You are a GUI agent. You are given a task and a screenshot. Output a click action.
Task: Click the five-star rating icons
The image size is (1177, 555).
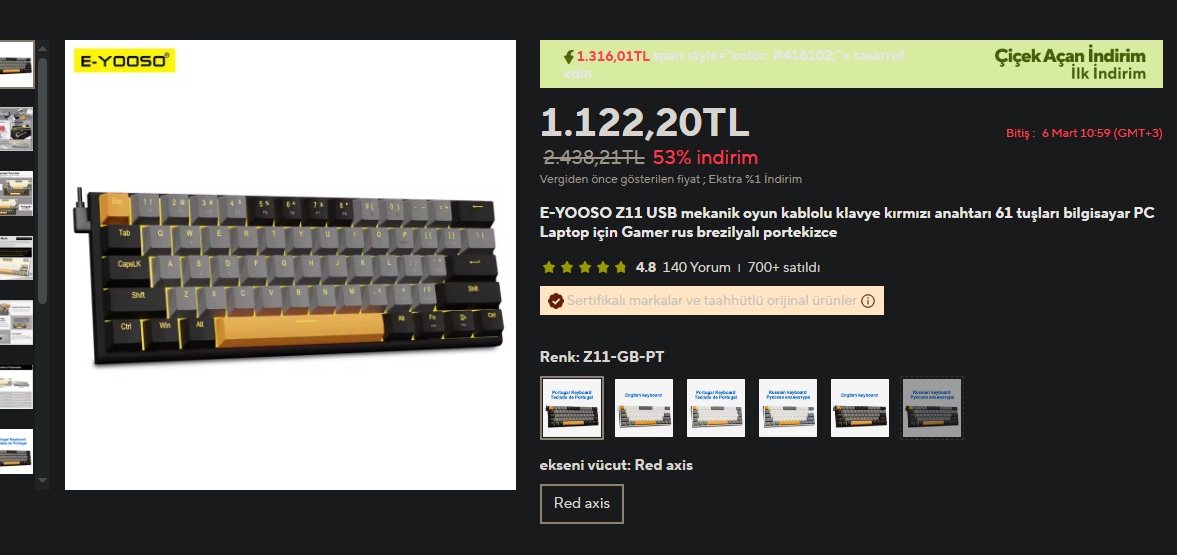coord(584,267)
